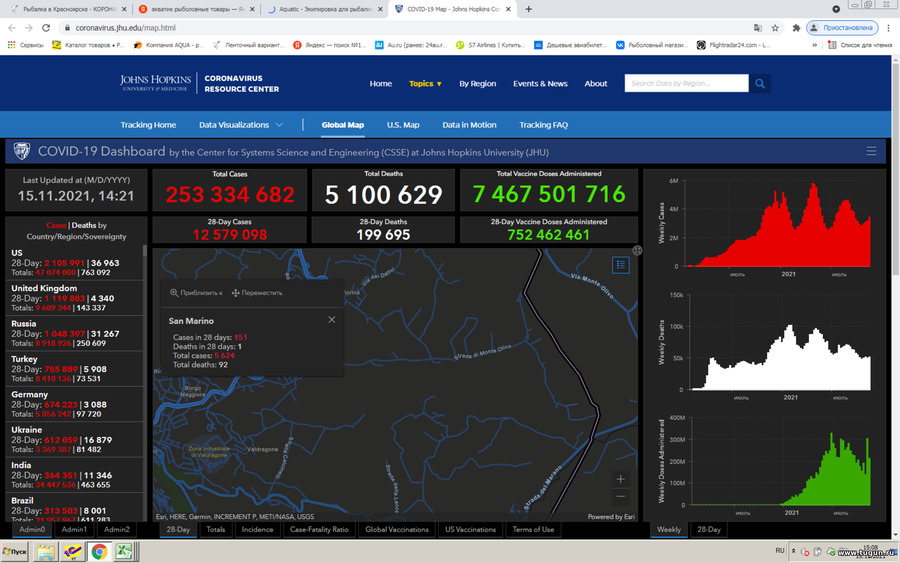Toggle the list to Deaths sorting

tap(84, 225)
